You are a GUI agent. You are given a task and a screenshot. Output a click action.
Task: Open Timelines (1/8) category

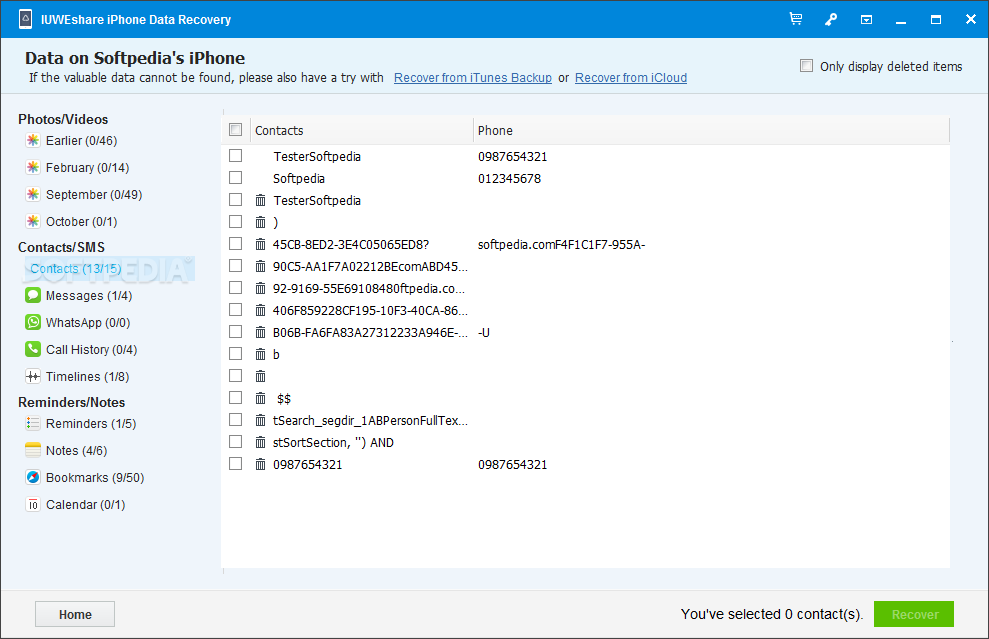[x=88, y=377]
